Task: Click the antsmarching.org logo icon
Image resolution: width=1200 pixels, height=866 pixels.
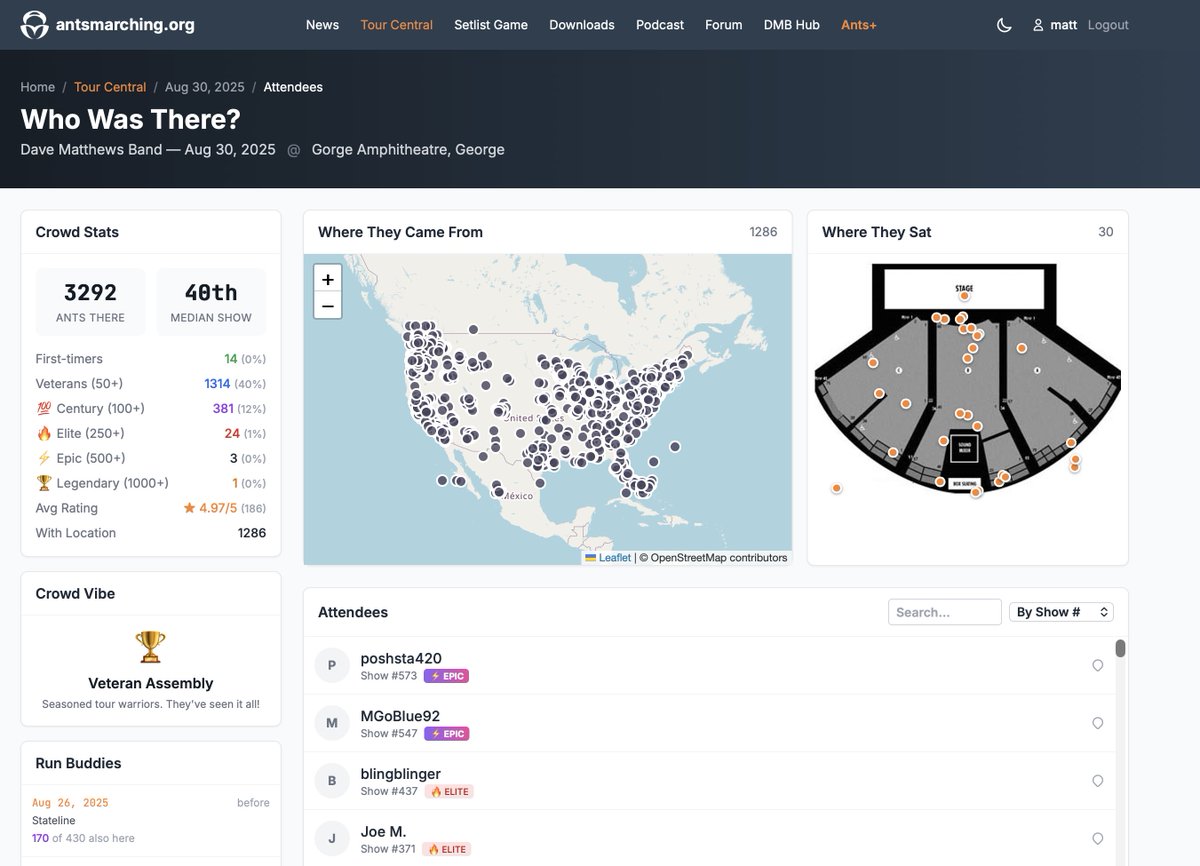Action: (x=35, y=25)
